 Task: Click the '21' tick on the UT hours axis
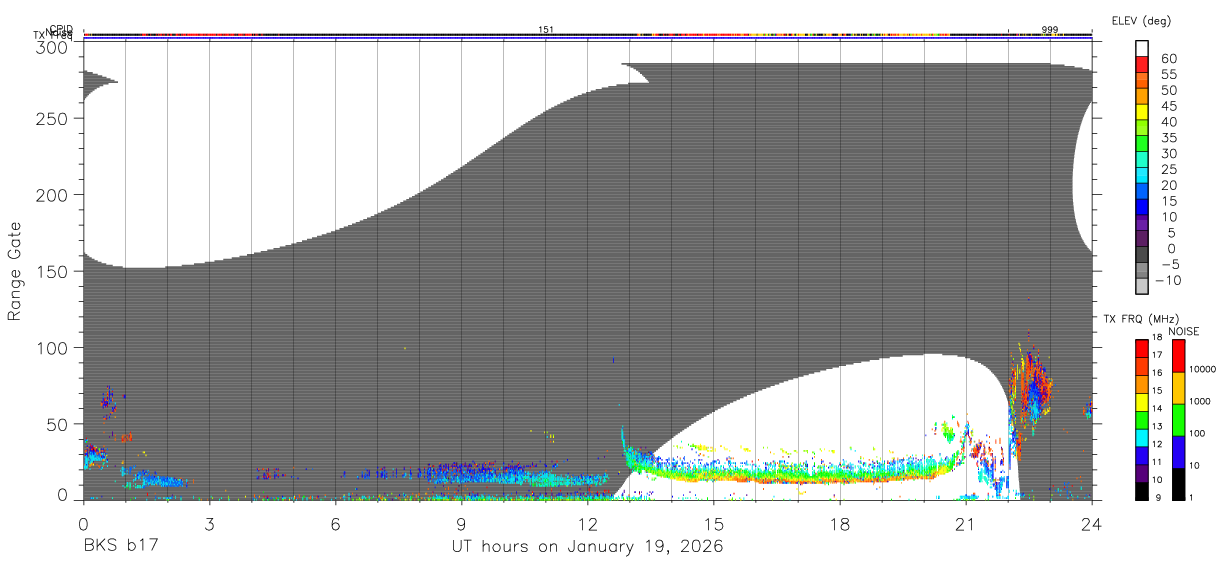[x=965, y=523]
